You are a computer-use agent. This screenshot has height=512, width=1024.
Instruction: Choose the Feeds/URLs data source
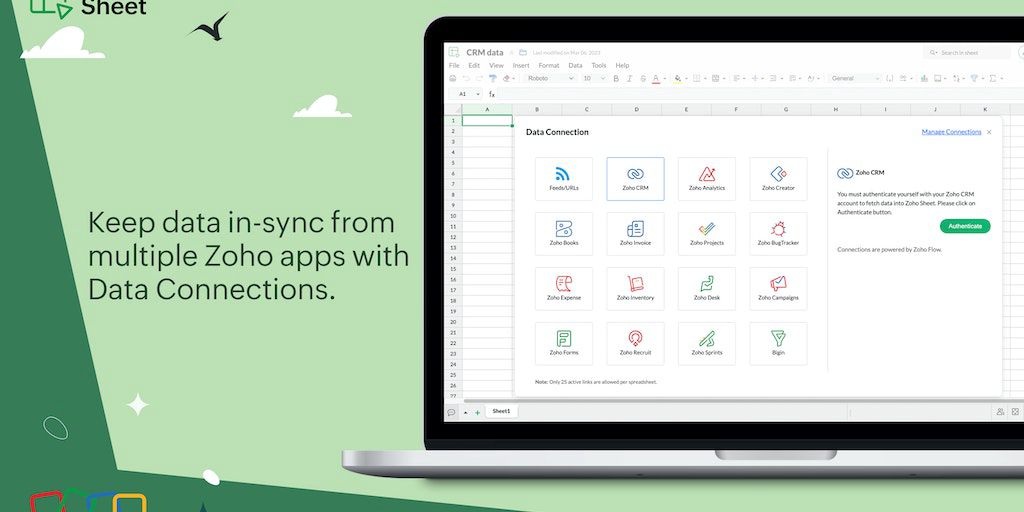click(x=563, y=178)
